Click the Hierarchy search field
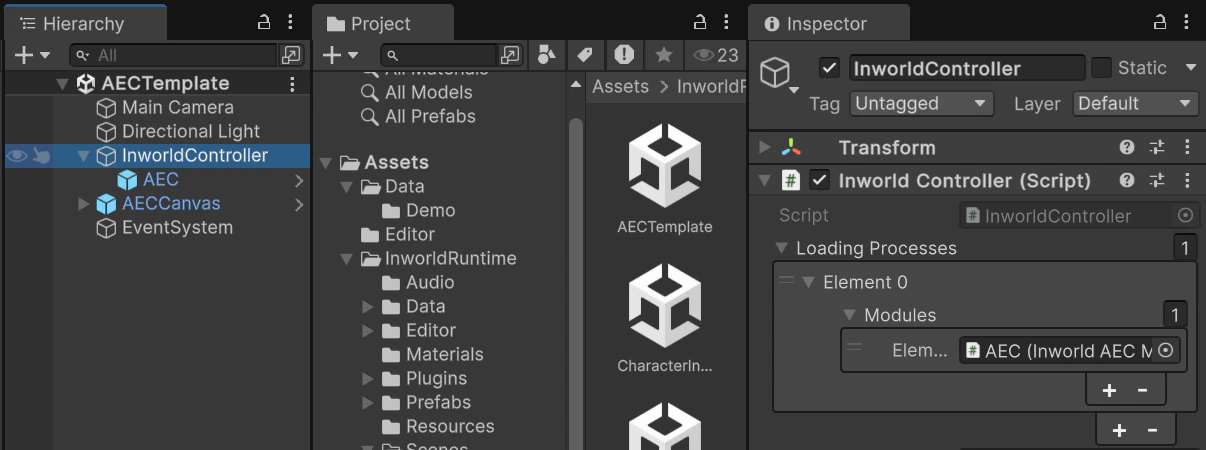The image size is (1206, 450). [x=174, y=55]
